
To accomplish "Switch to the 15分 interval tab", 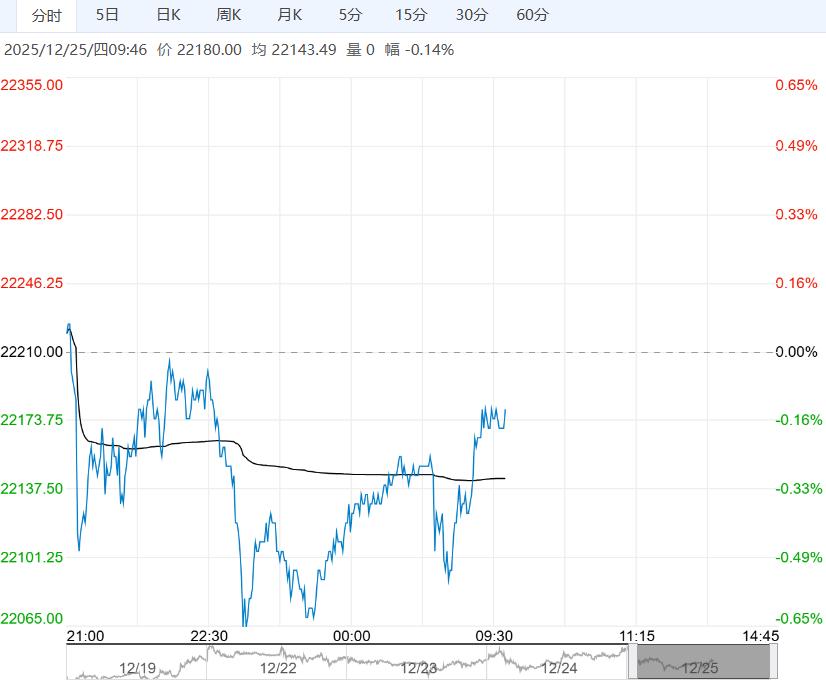I will 411,15.
